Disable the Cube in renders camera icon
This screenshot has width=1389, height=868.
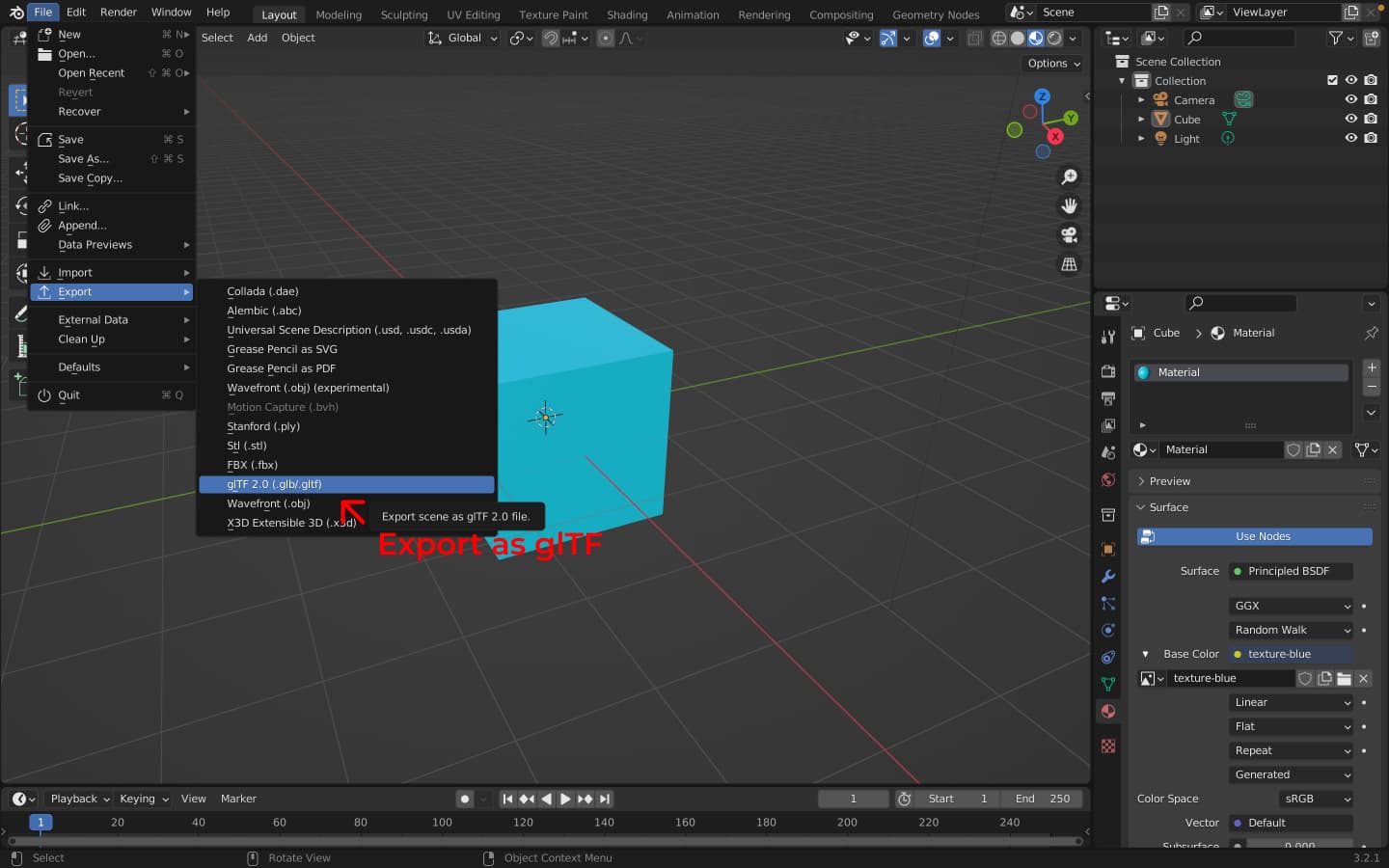coord(1370,119)
